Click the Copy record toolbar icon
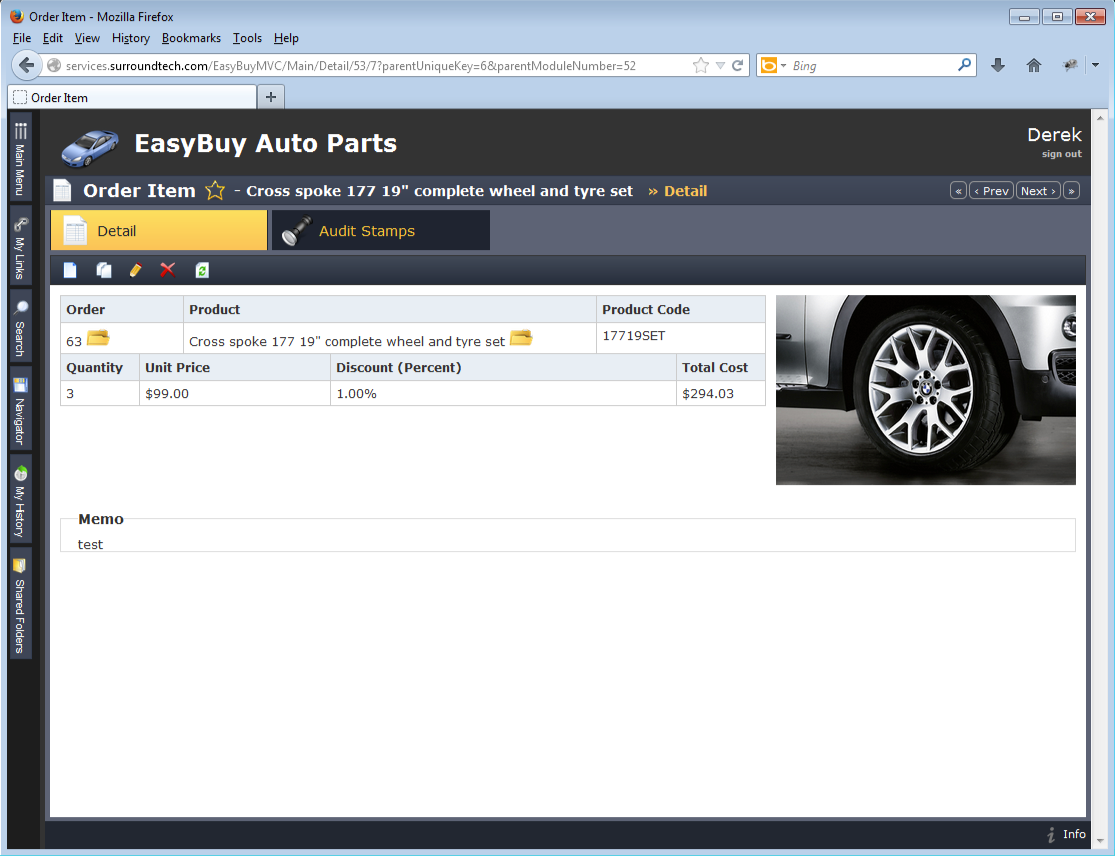The image size is (1115, 856). click(104, 270)
